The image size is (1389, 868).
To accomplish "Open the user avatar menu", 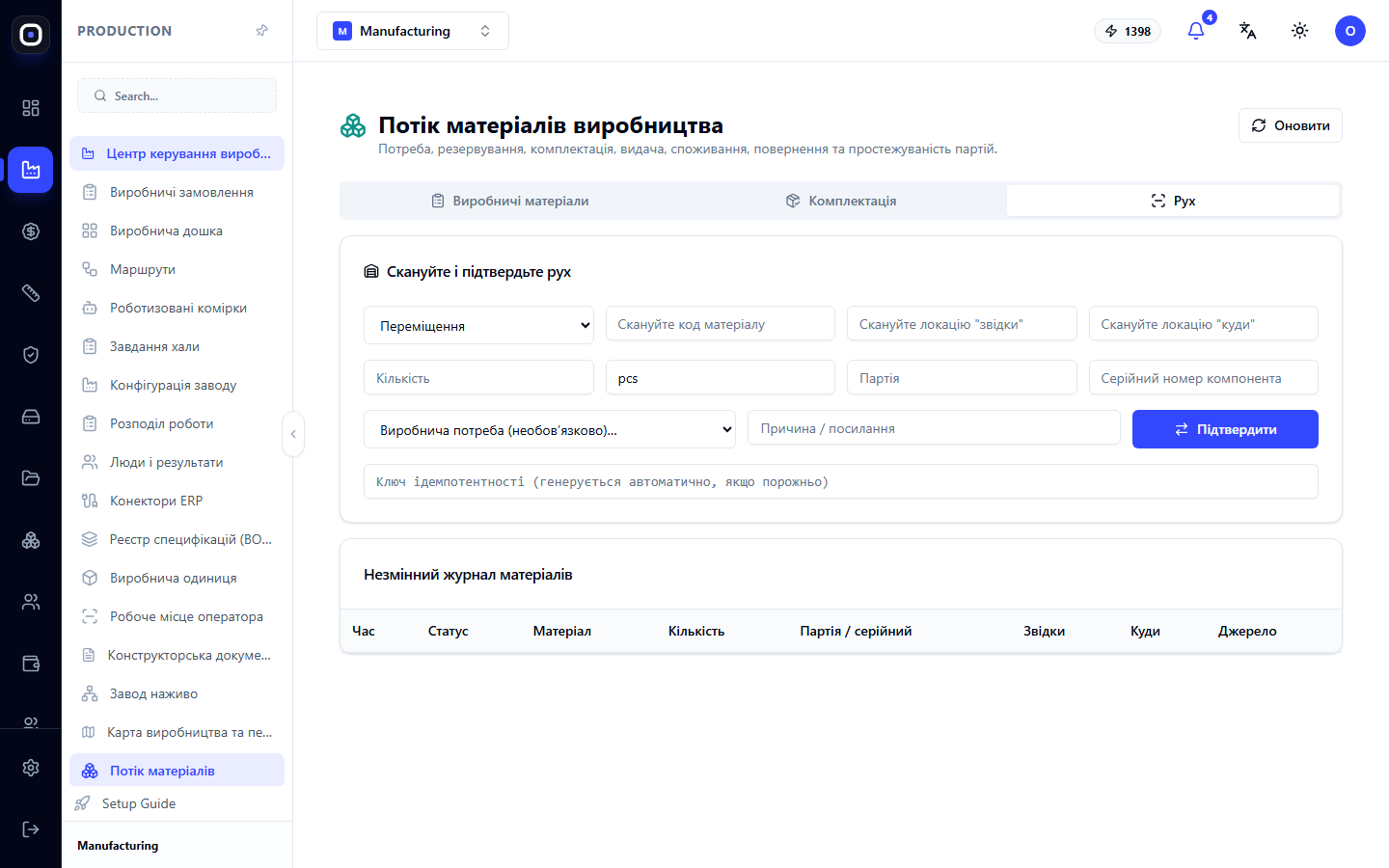I will tap(1350, 31).
